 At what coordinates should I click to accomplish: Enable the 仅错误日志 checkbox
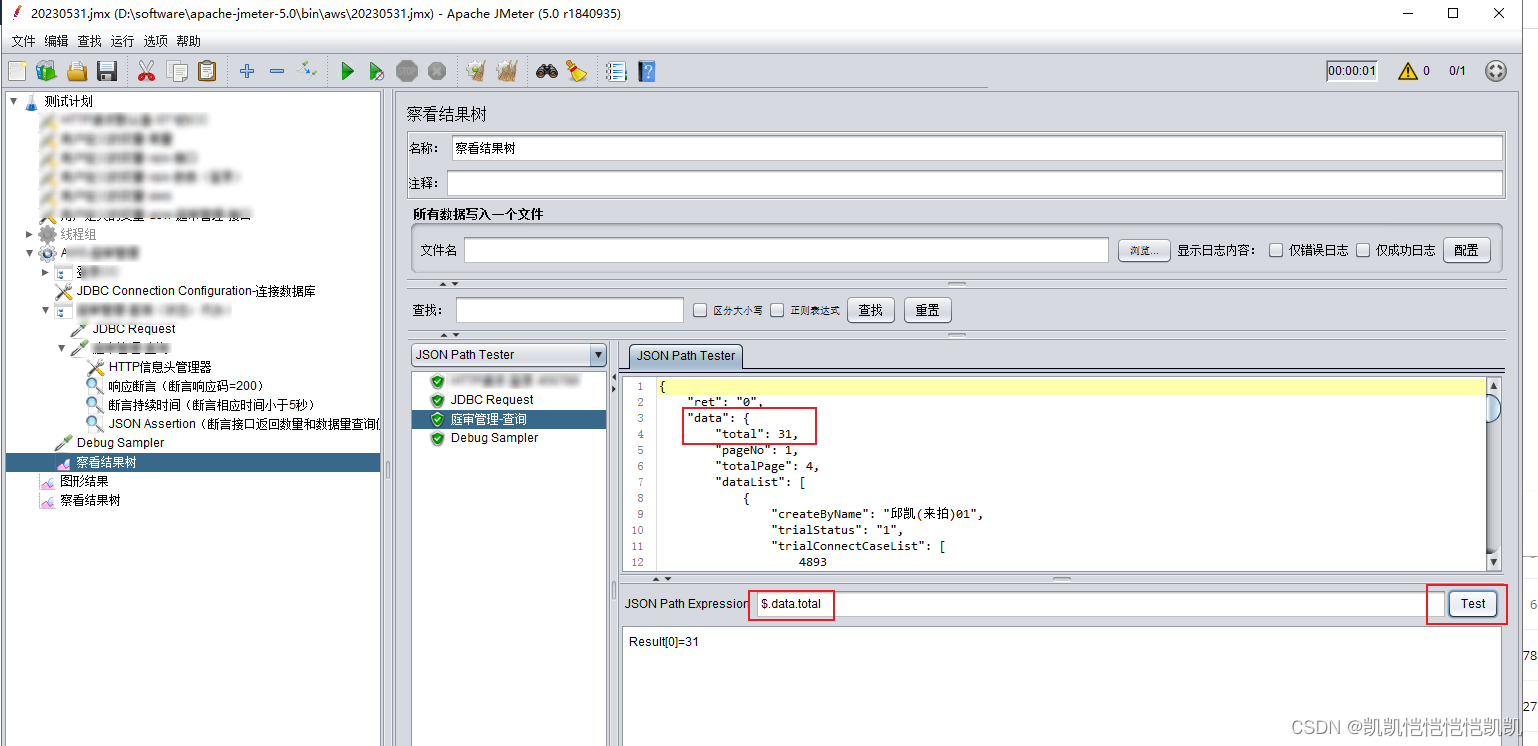1276,250
